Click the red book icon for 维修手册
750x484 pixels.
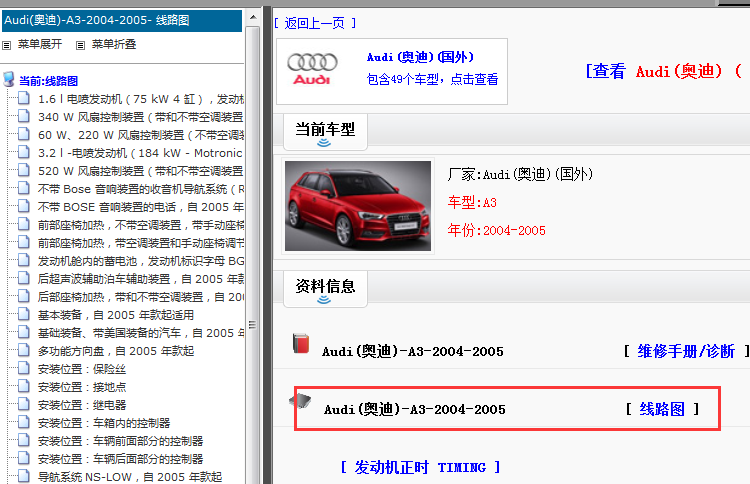301,343
